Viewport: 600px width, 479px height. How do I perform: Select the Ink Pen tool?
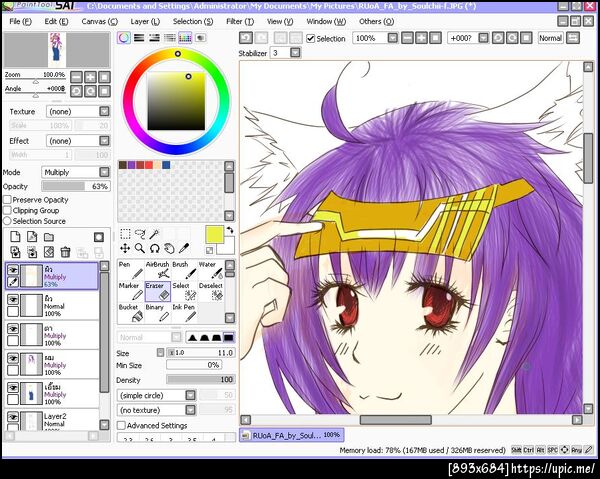tap(184, 313)
